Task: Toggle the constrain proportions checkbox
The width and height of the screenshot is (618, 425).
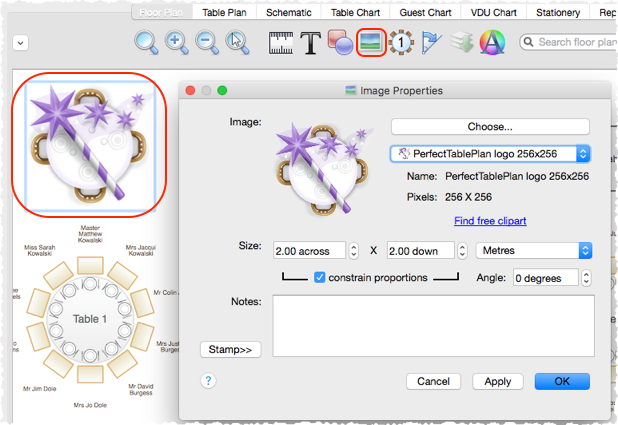Action: pos(320,278)
